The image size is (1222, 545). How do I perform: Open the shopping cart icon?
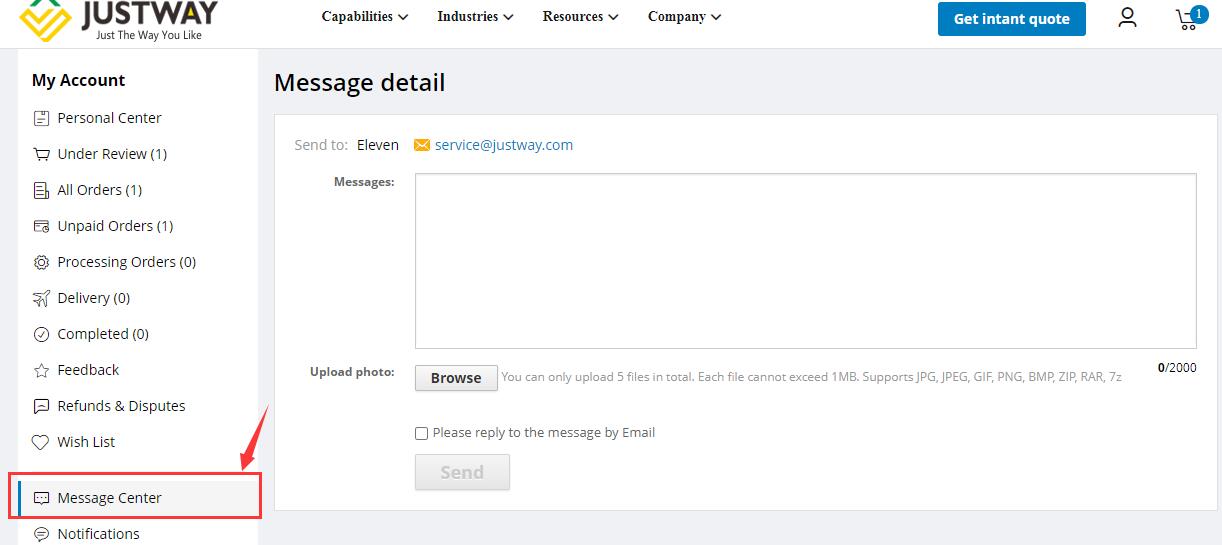pyautogui.click(x=1189, y=18)
